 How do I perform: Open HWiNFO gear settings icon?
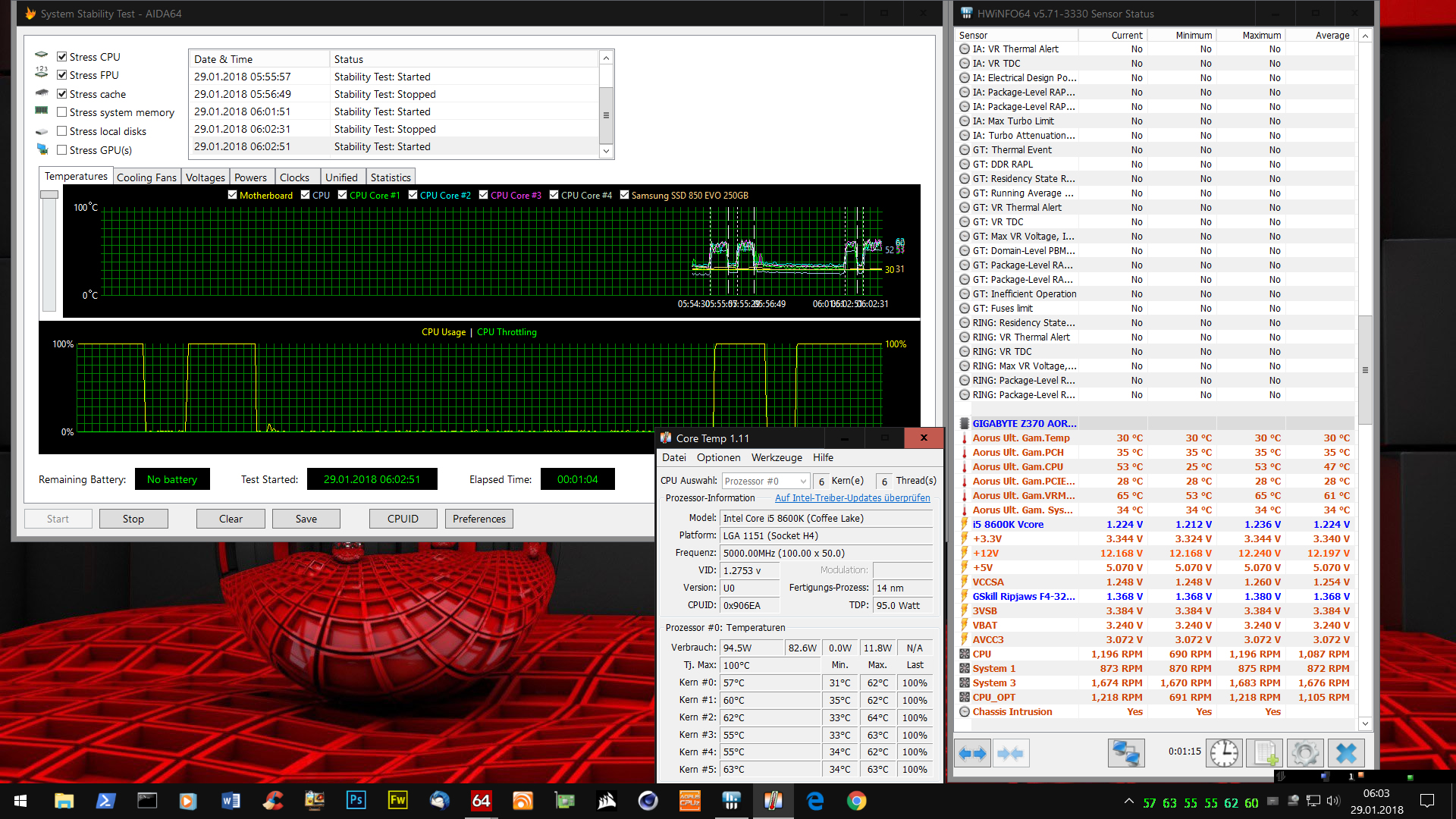coord(1305,753)
